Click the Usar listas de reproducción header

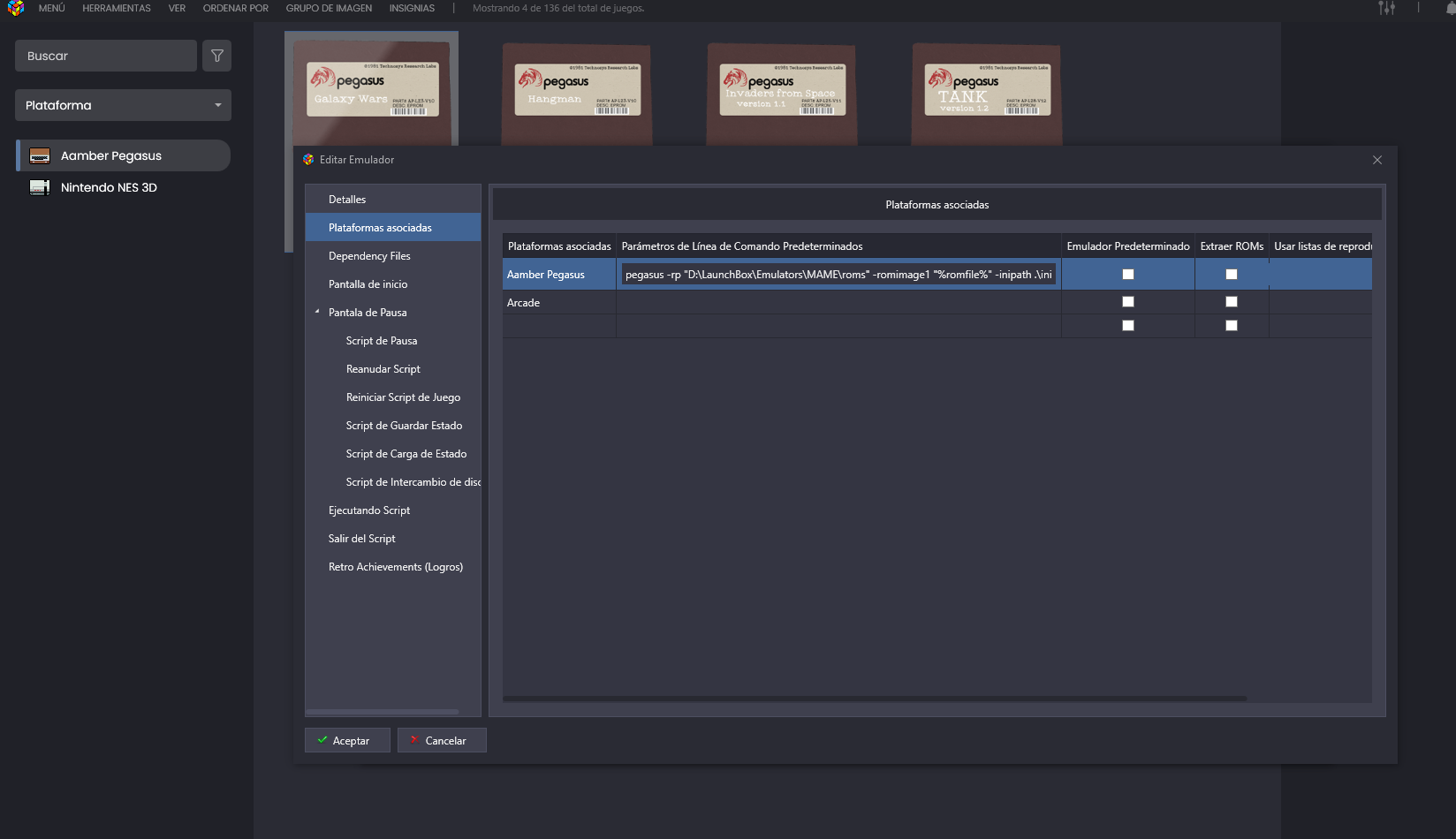click(x=1321, y=246)
